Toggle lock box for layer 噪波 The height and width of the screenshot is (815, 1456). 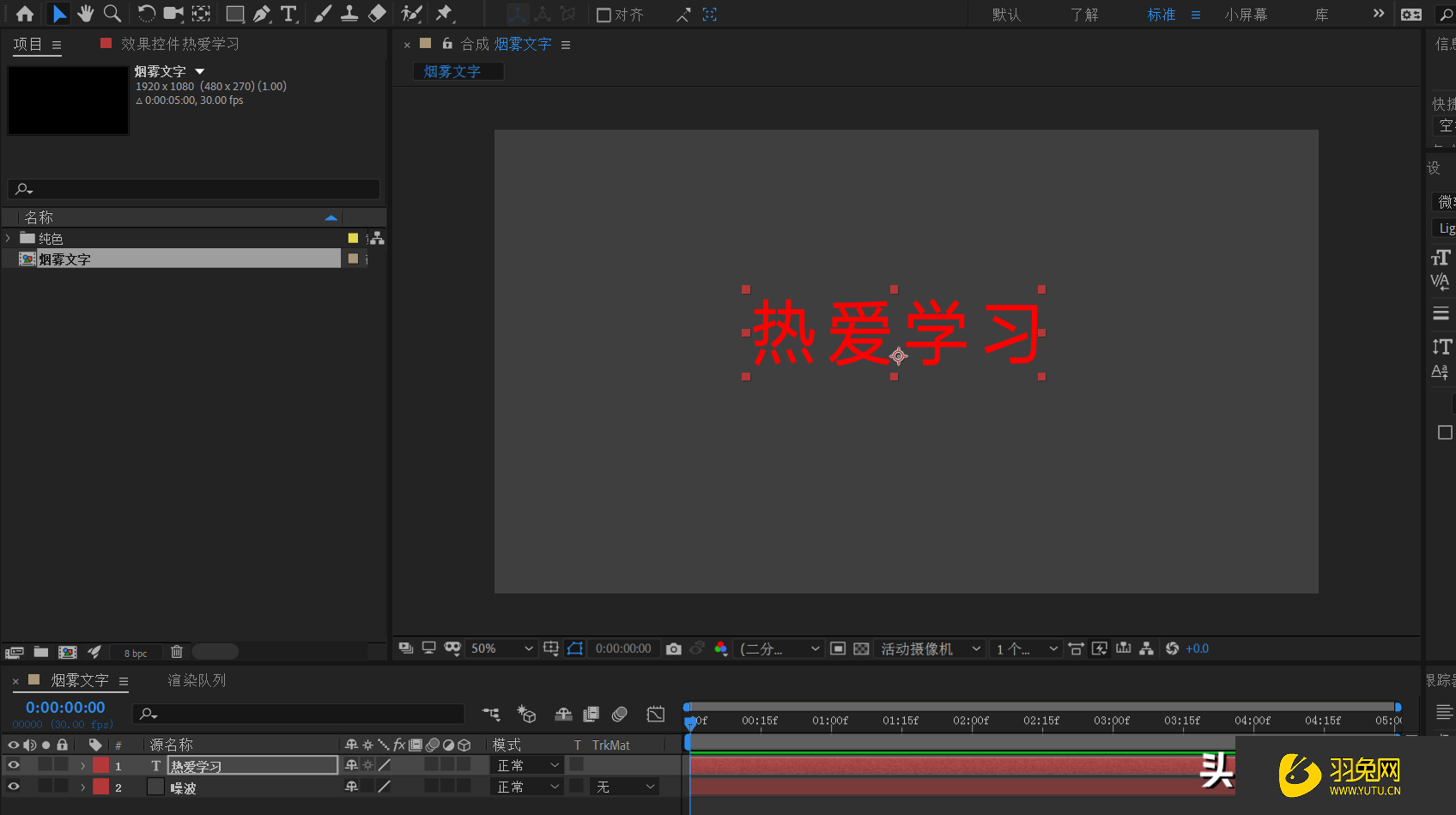pyautogui.click(x=62, y=786)
